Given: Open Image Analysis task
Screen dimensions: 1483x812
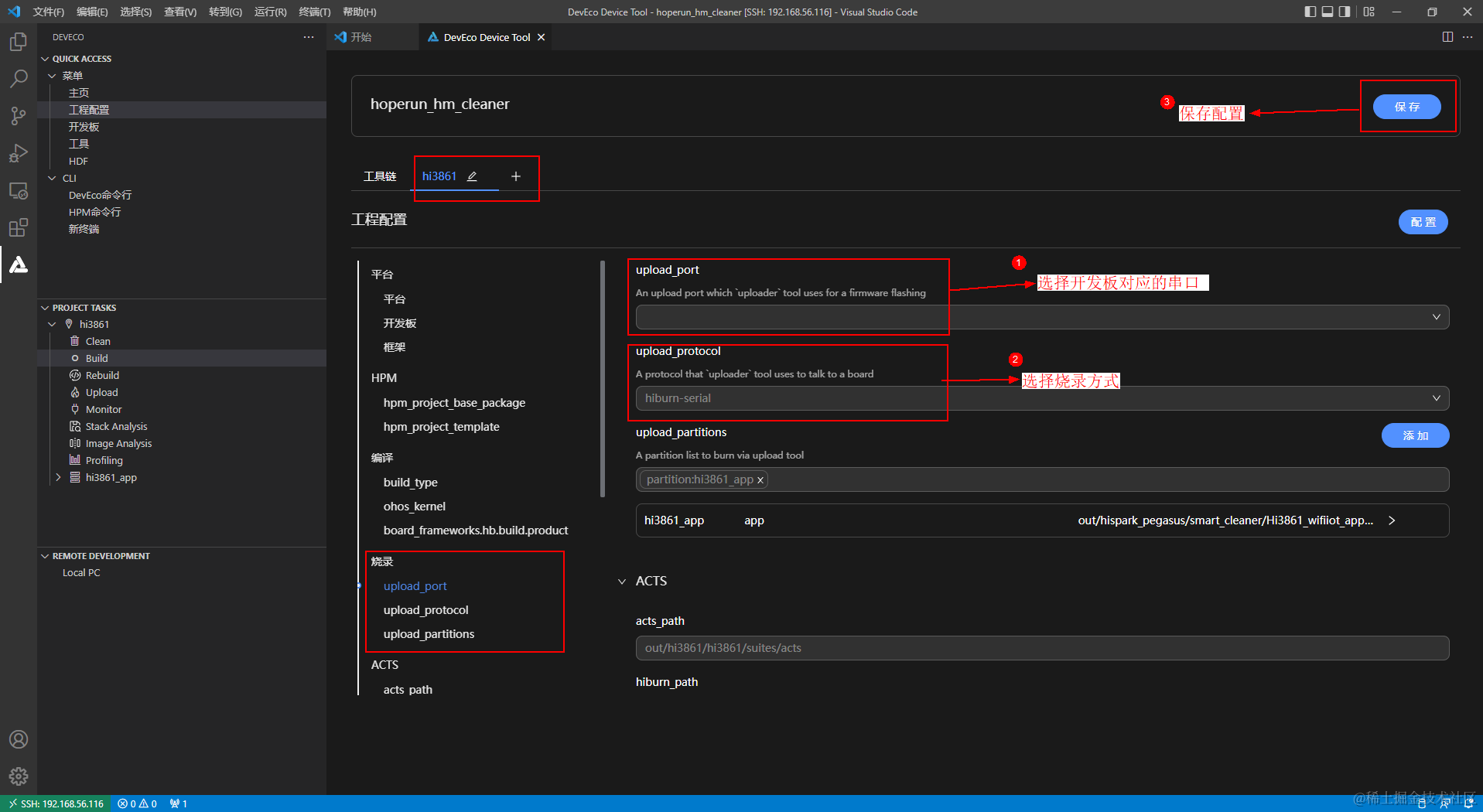Looking at the screenshot, I should point(118,443).
